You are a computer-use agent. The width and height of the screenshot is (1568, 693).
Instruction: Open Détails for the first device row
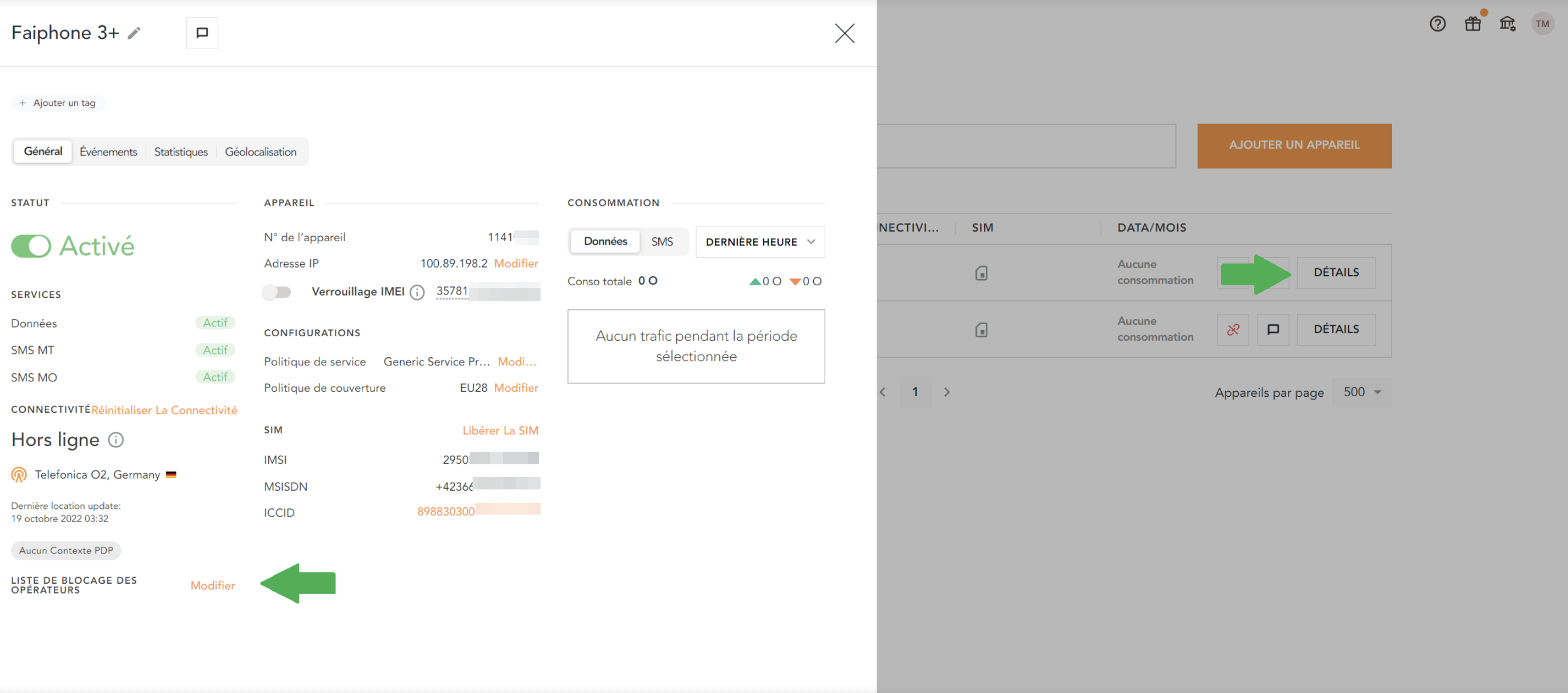(1335, 272)
